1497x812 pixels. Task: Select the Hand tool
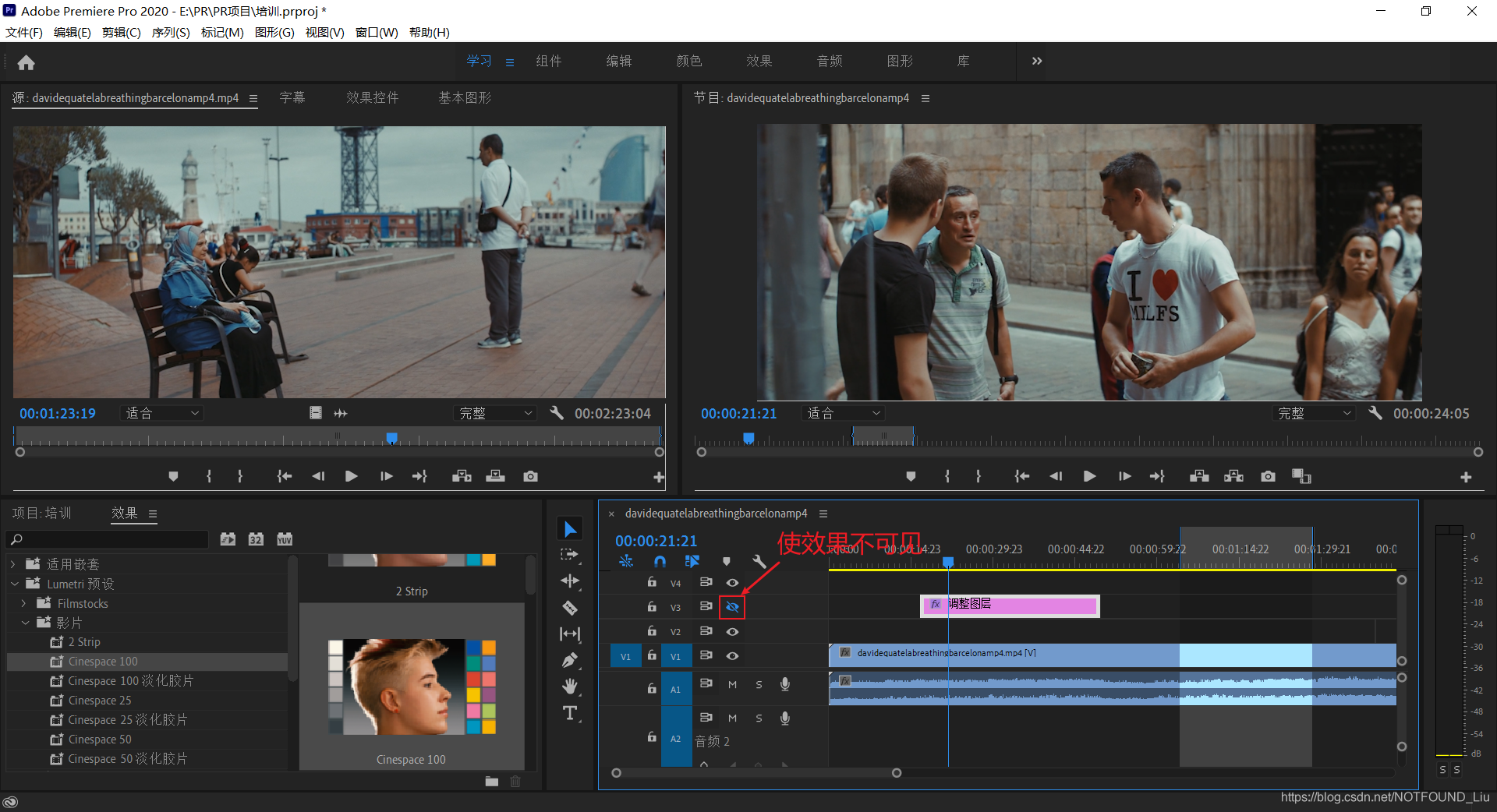coord(570,687)
